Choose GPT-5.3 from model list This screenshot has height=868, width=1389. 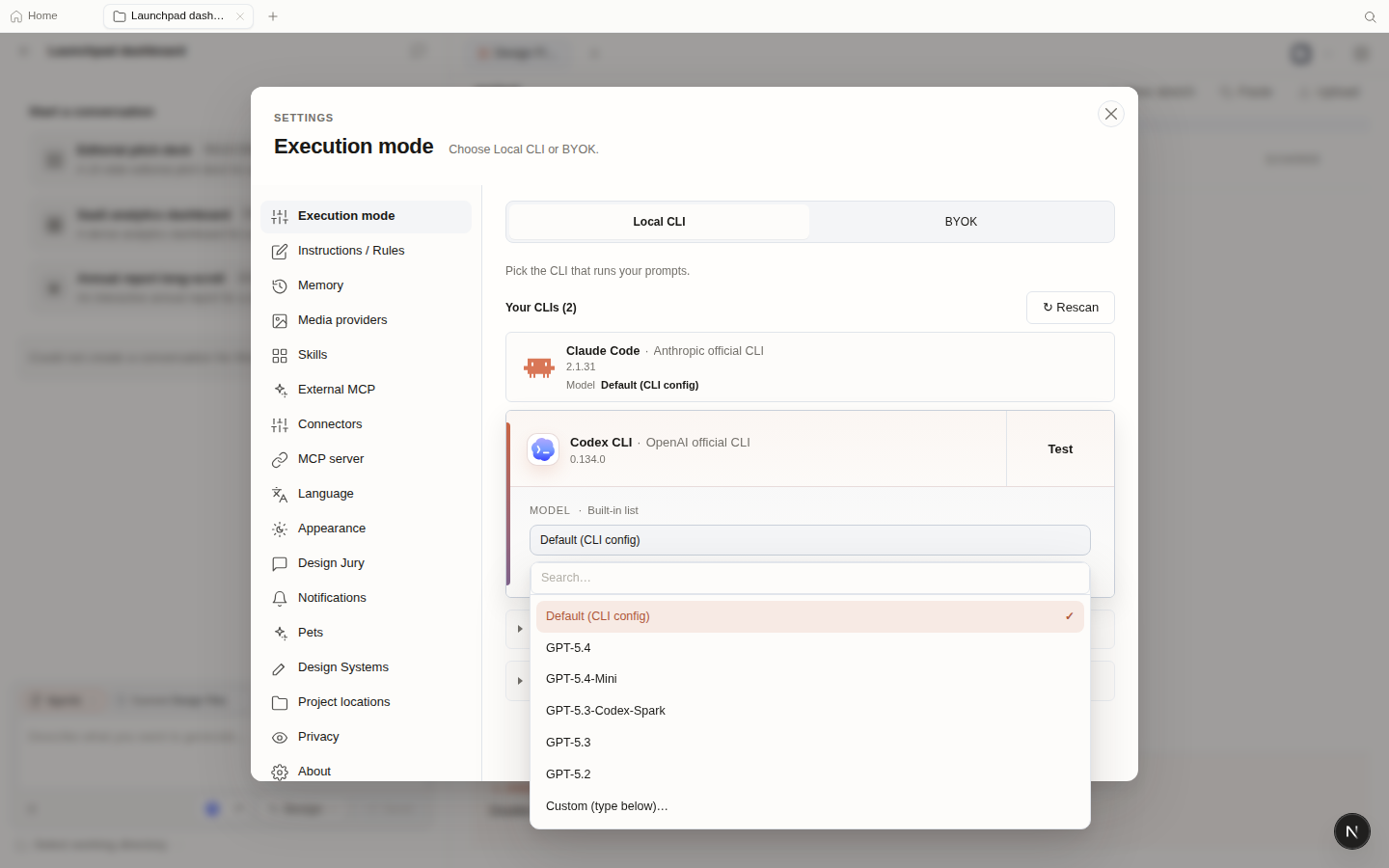pyautogui.click(x=810, y=743)
